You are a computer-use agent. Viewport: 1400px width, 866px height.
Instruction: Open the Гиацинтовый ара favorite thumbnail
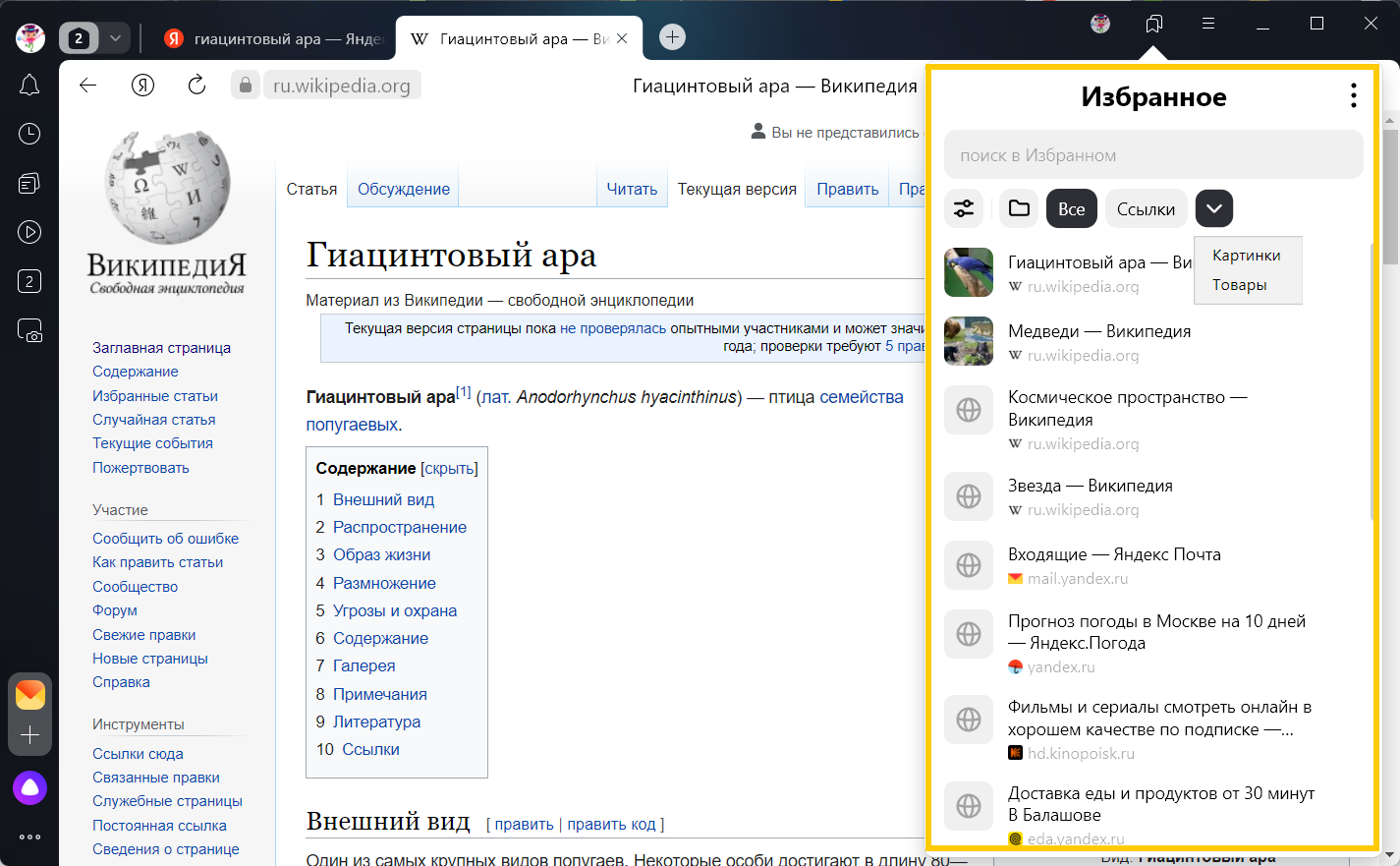coord(969,272)
